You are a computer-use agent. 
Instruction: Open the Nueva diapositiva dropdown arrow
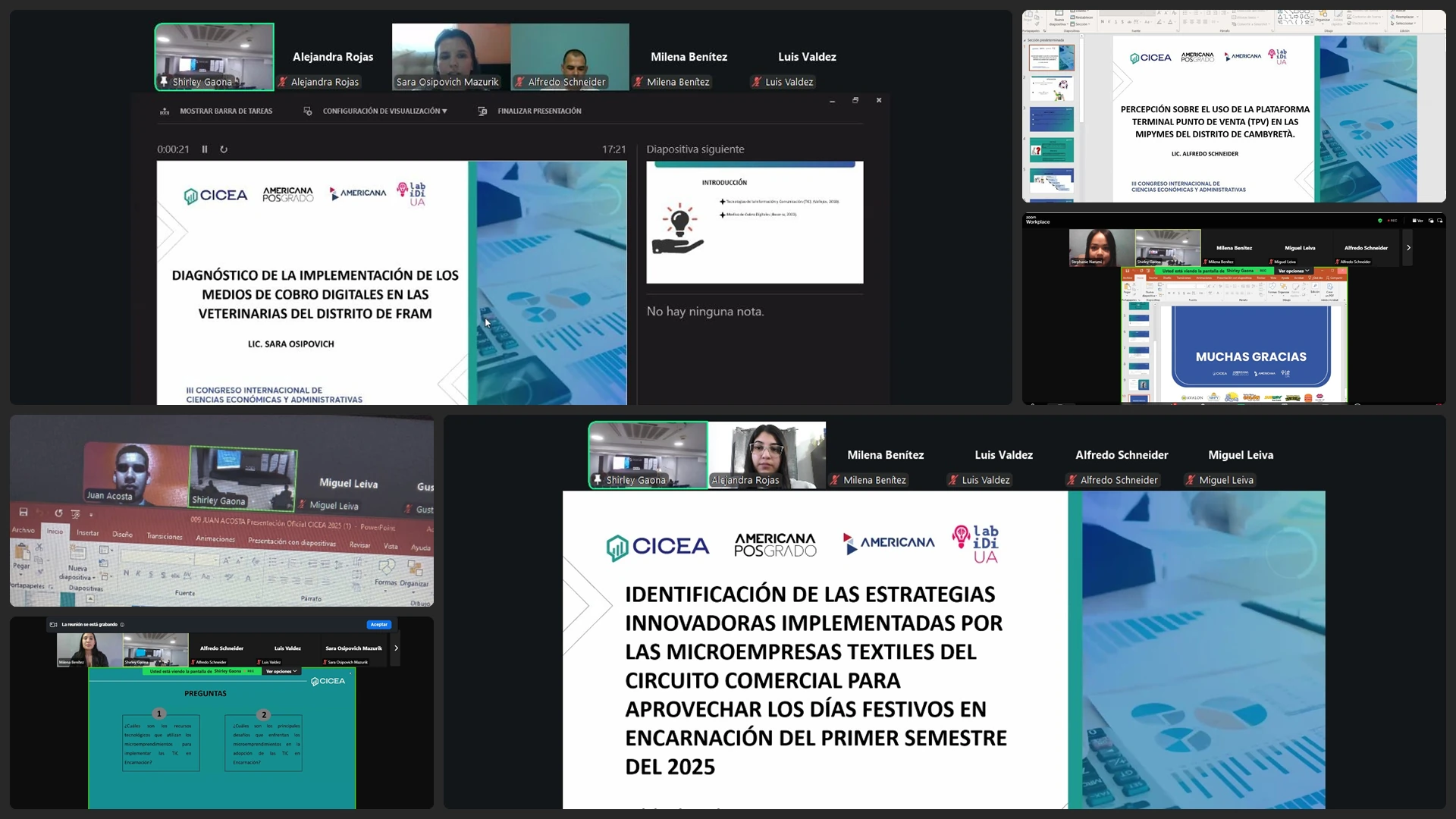(94, 578)
